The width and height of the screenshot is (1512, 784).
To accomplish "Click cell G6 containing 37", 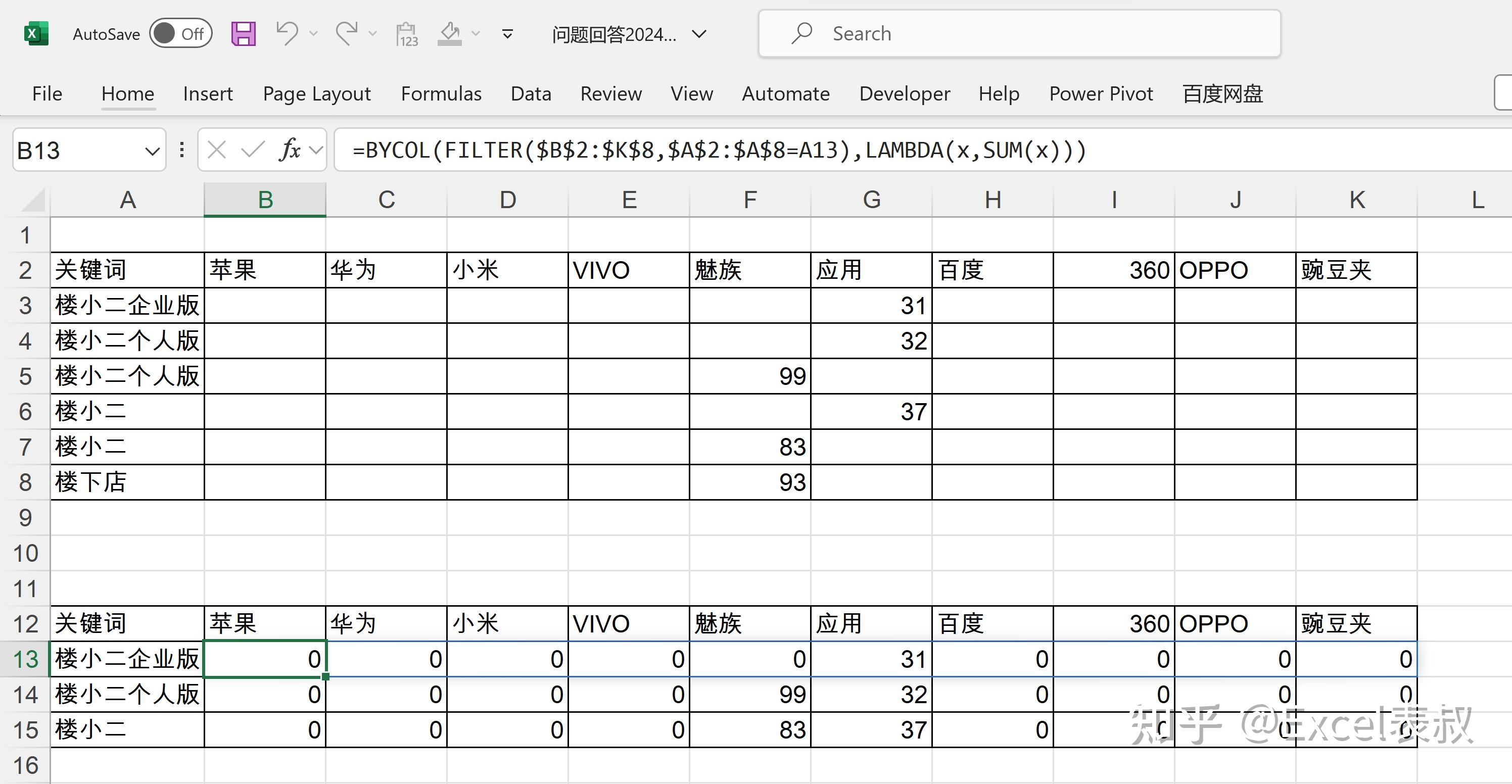I will [x=872, y=411].
